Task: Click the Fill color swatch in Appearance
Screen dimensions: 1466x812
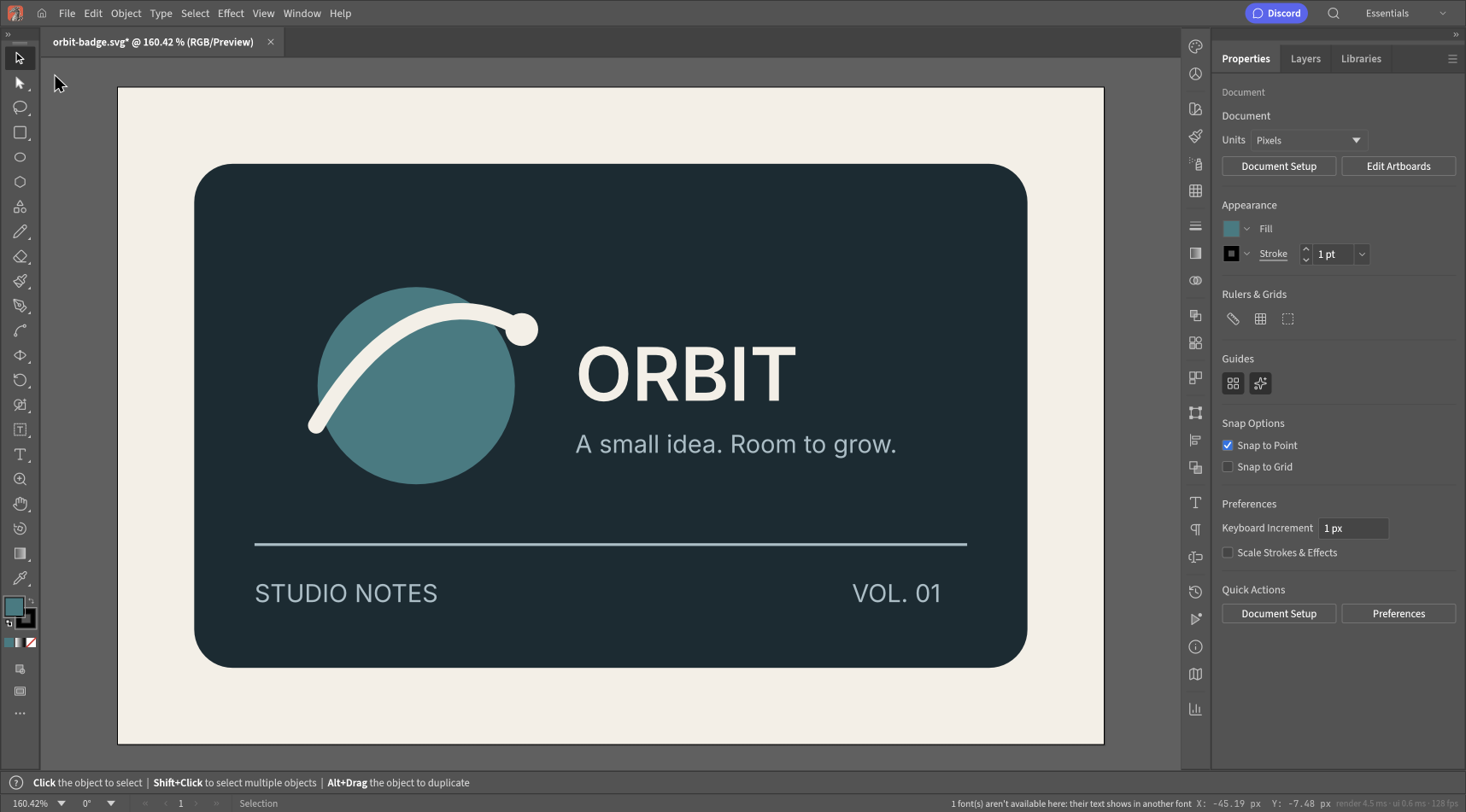Action: (1231, 229)
